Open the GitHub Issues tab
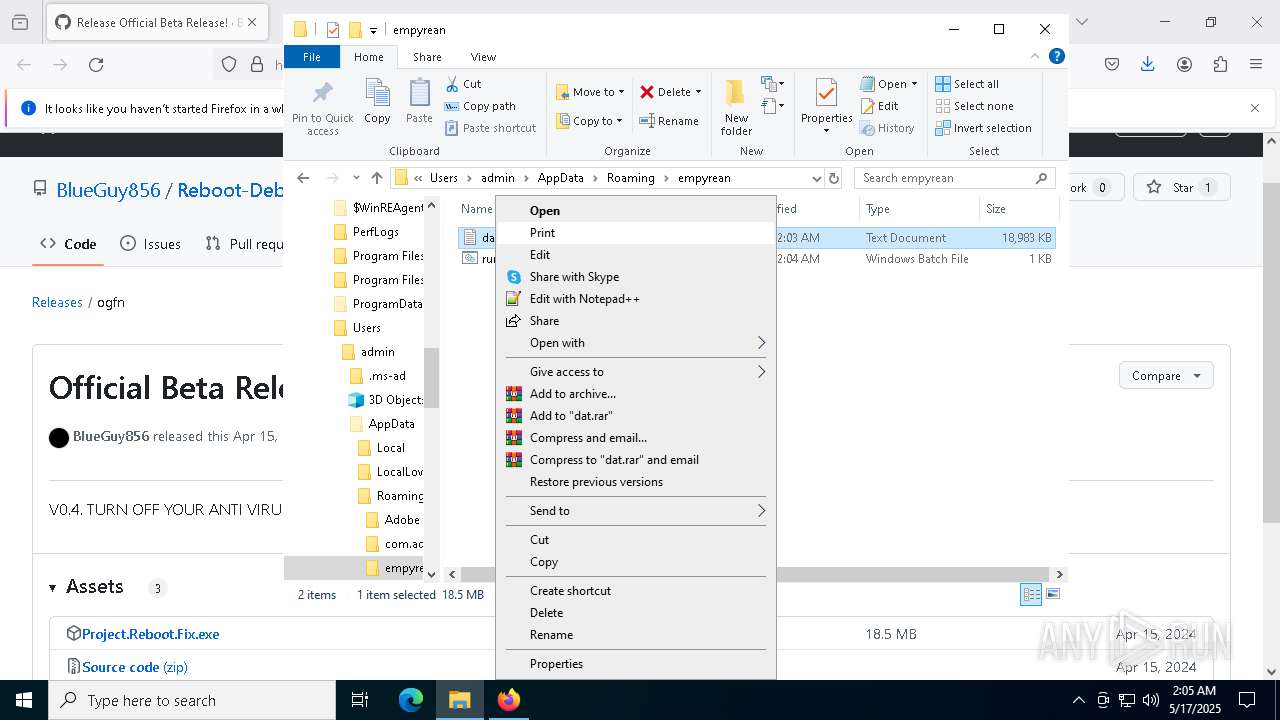The width and height of the screenshot is (1280, 720). [x=151, y=243]
